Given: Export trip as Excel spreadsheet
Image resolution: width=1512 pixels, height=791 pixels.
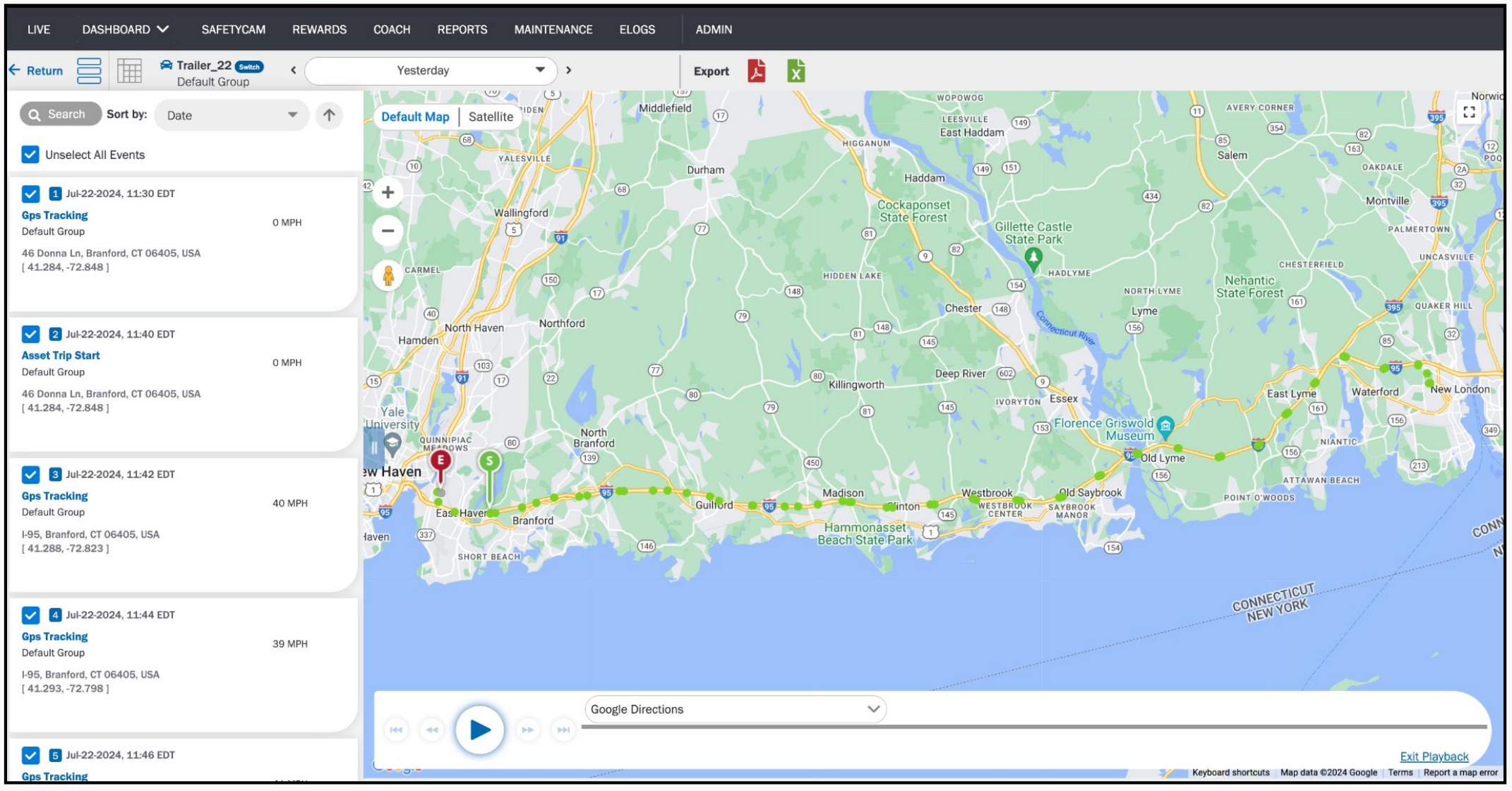Looking at the screenshot, I should [x=796, y=71].
